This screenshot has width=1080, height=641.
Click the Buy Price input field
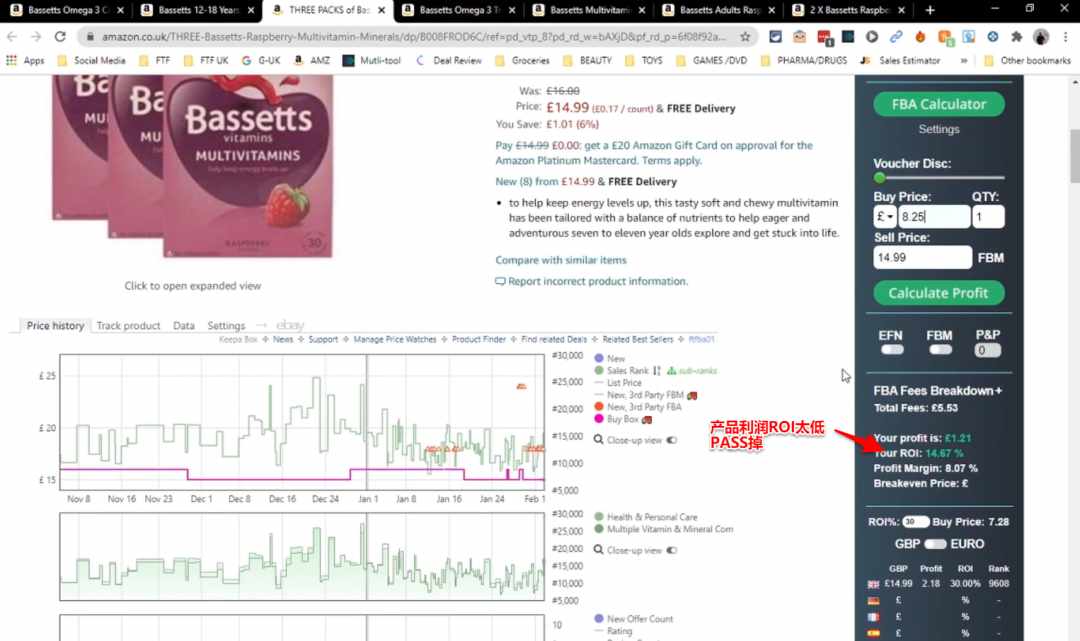[934, 217]
